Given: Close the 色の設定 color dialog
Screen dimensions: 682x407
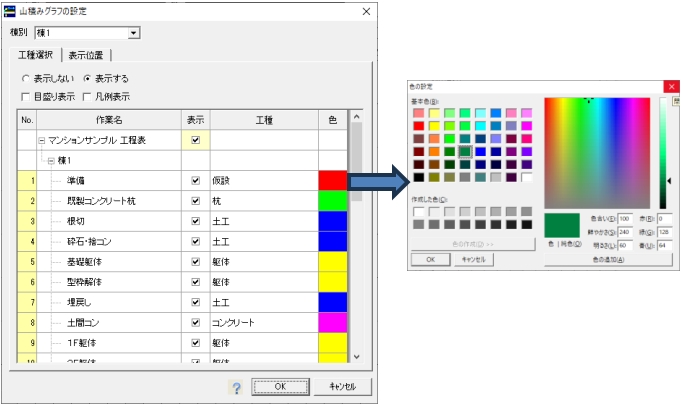Looking at the screenshot, I should point(670,87).
